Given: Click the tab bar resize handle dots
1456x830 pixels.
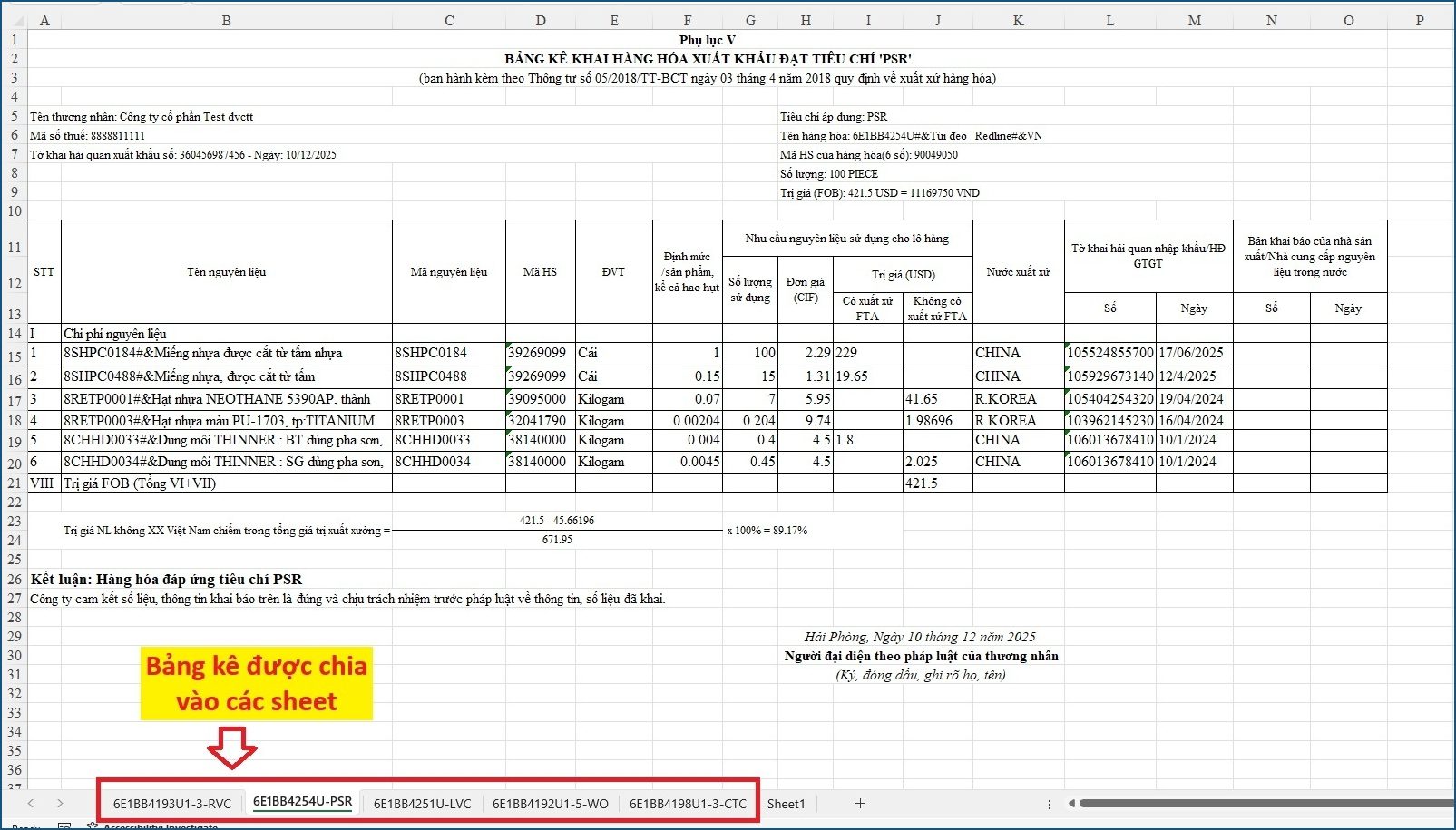Looking at the screenshot, I should point(1050,804).
